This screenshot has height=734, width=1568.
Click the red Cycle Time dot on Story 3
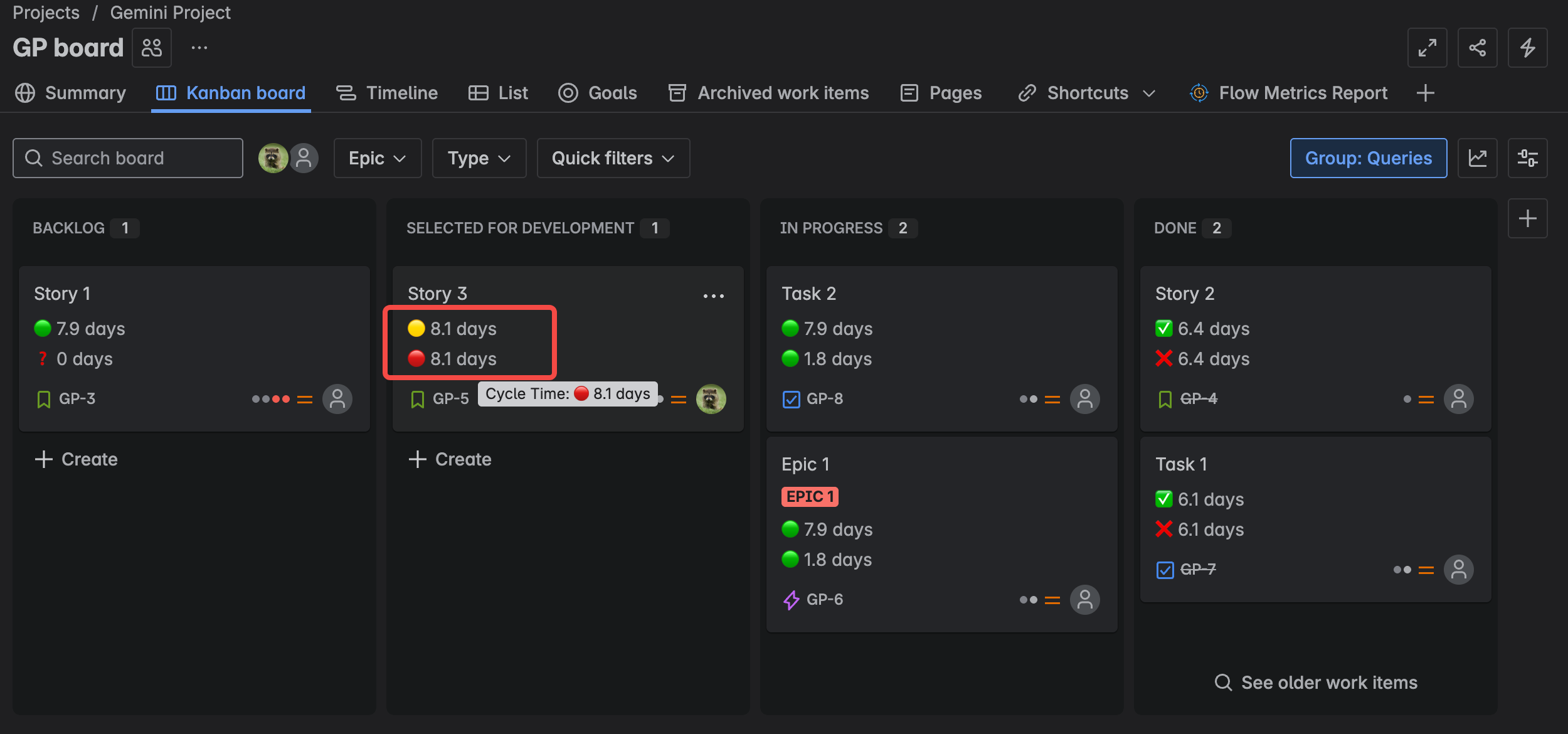point(418,359)
